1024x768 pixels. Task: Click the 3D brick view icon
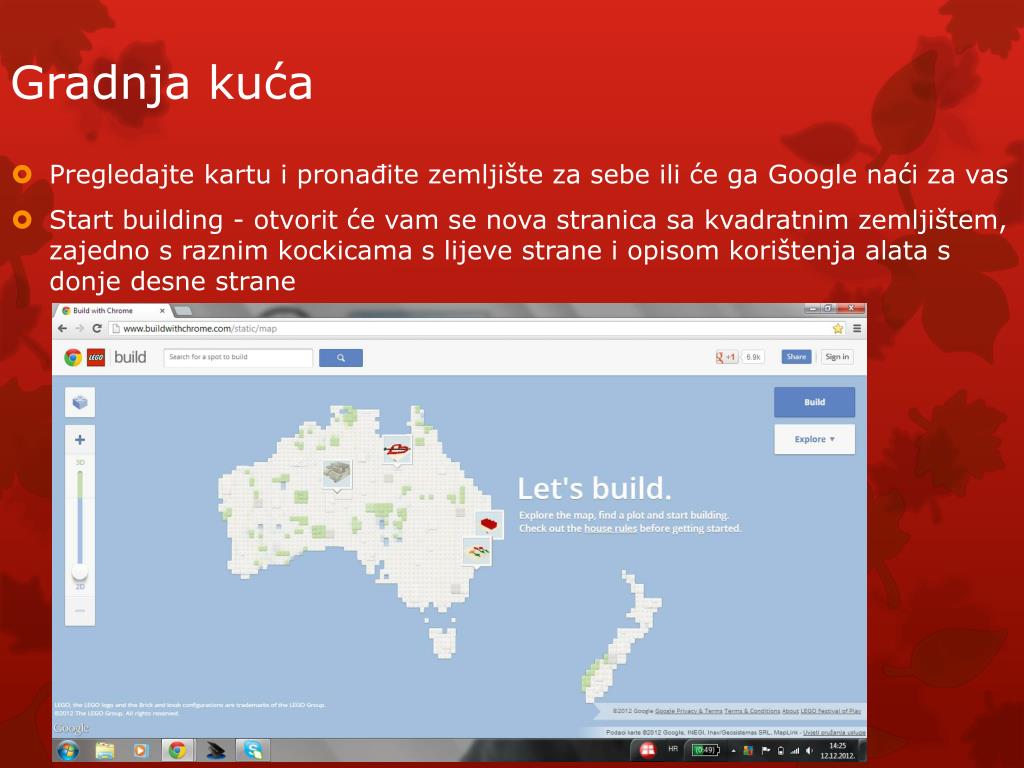(x=80, y=402)
